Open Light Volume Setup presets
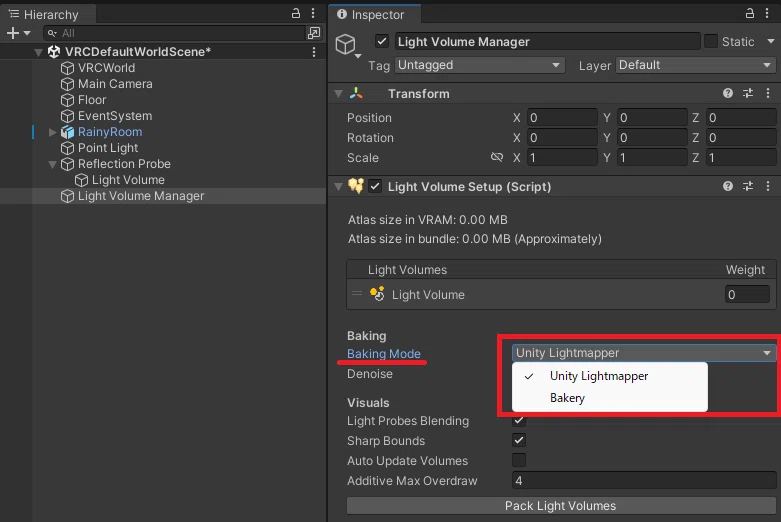781x522 pixels. 748,186
